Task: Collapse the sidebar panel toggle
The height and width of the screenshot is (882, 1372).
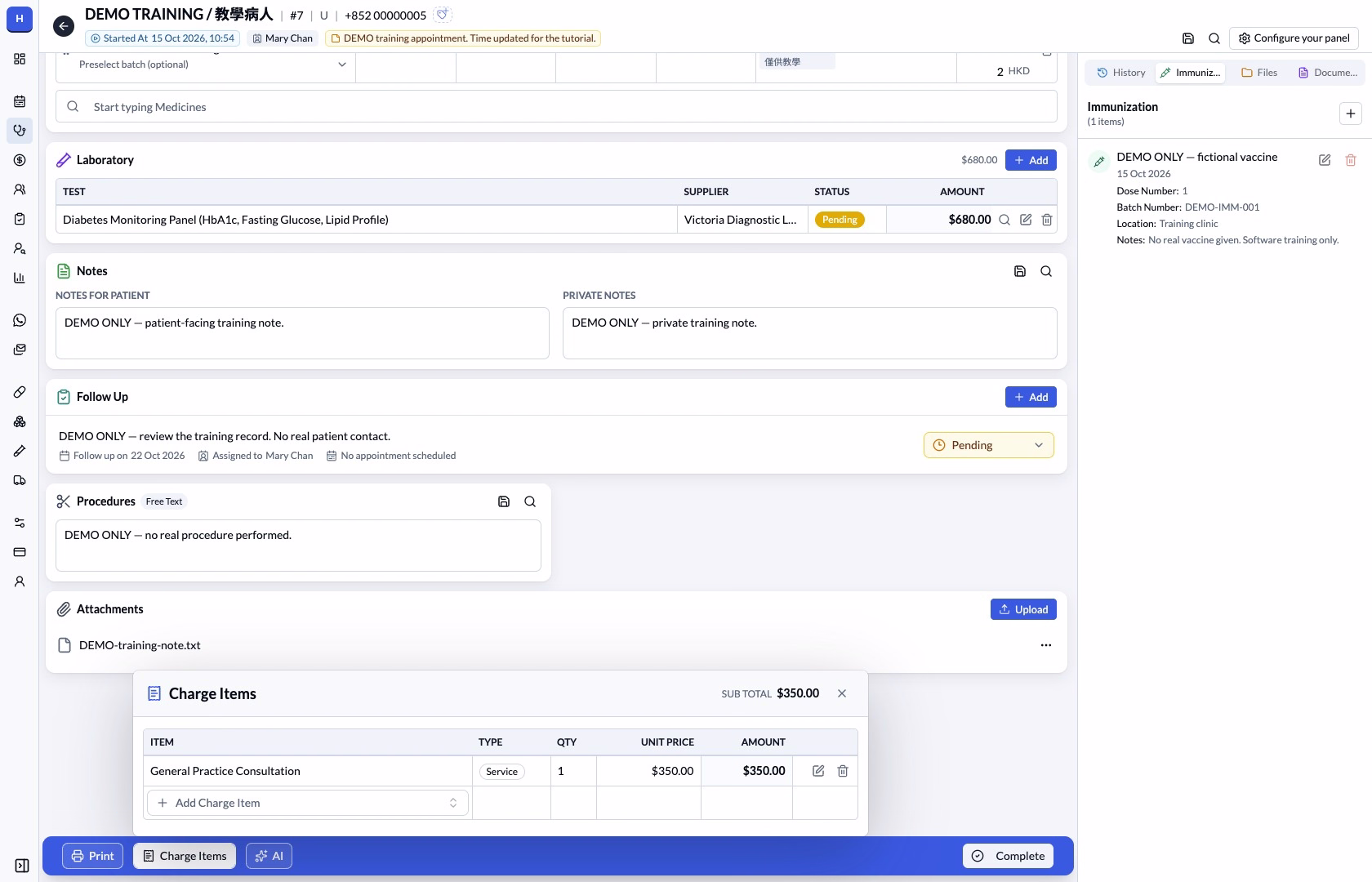Action: (22, 866)
